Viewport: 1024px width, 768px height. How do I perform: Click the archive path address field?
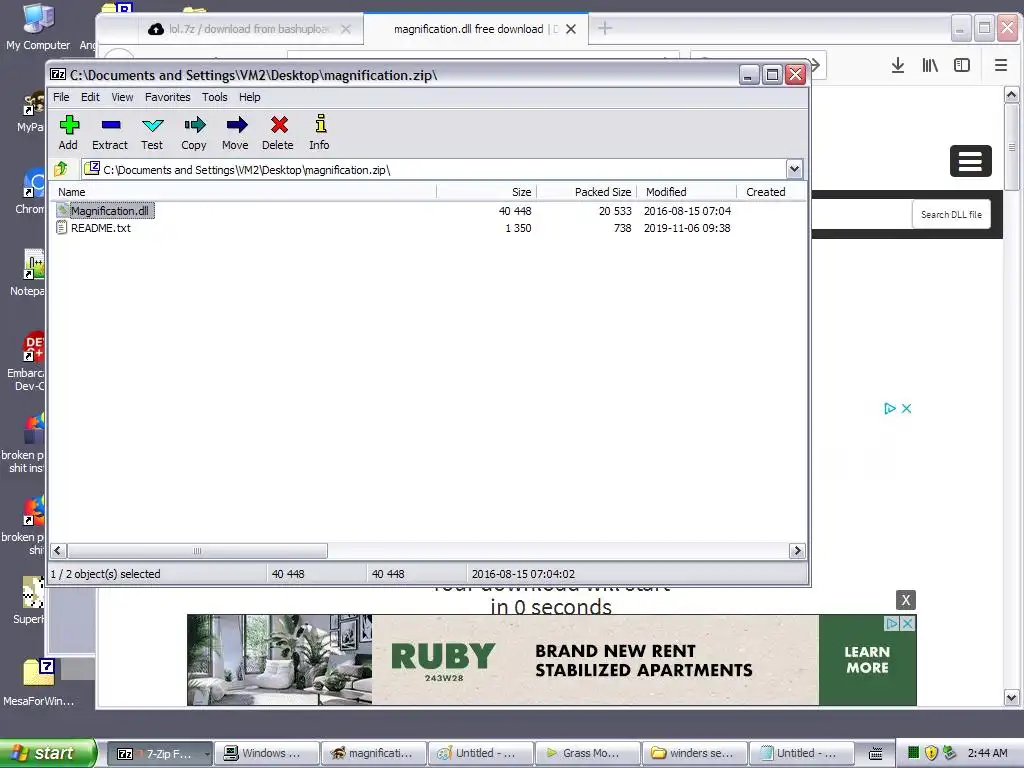click(x=434, y=170)
